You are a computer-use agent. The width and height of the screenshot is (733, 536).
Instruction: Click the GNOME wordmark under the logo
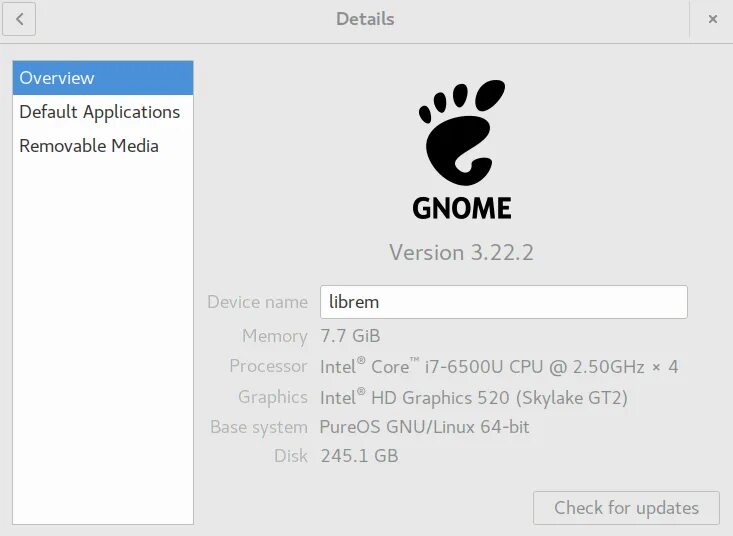click(x=461, y=208)
